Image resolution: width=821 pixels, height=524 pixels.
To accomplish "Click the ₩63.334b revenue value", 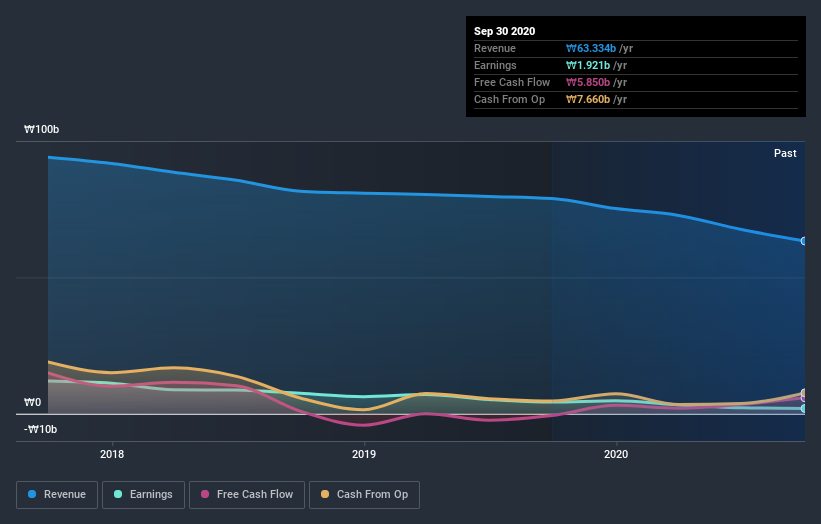I will tap(591, 49).
